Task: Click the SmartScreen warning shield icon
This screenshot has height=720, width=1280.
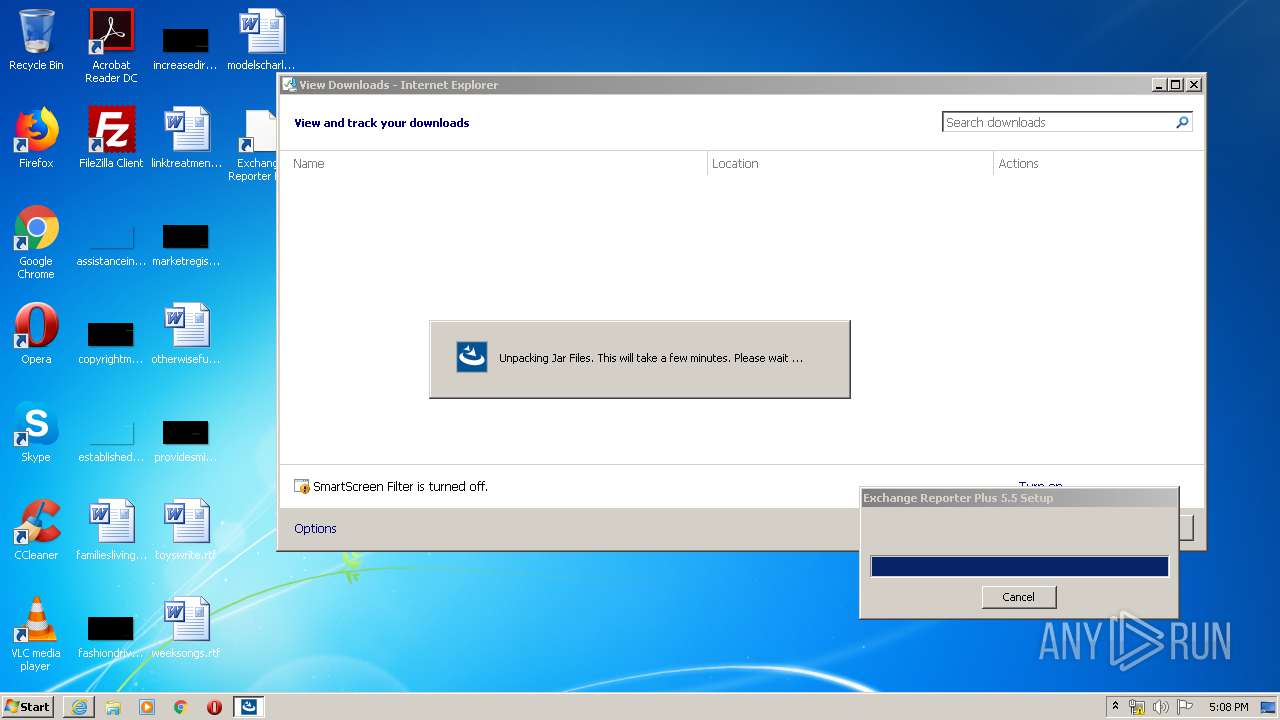Action: pos(302,487)
